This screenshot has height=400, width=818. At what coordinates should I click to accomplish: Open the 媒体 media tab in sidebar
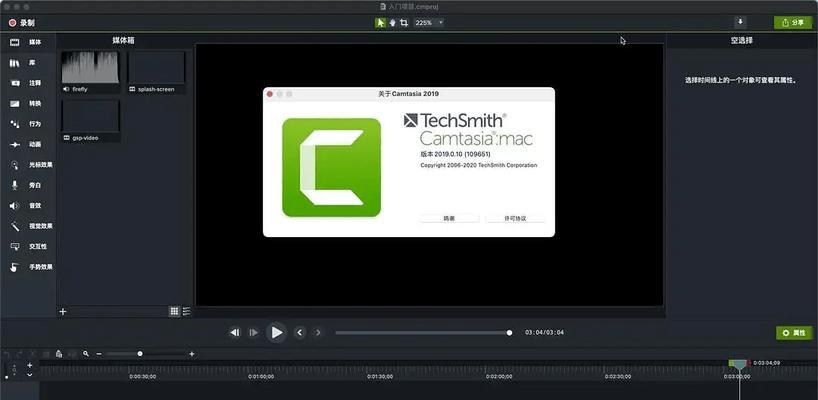pos(27,42)
